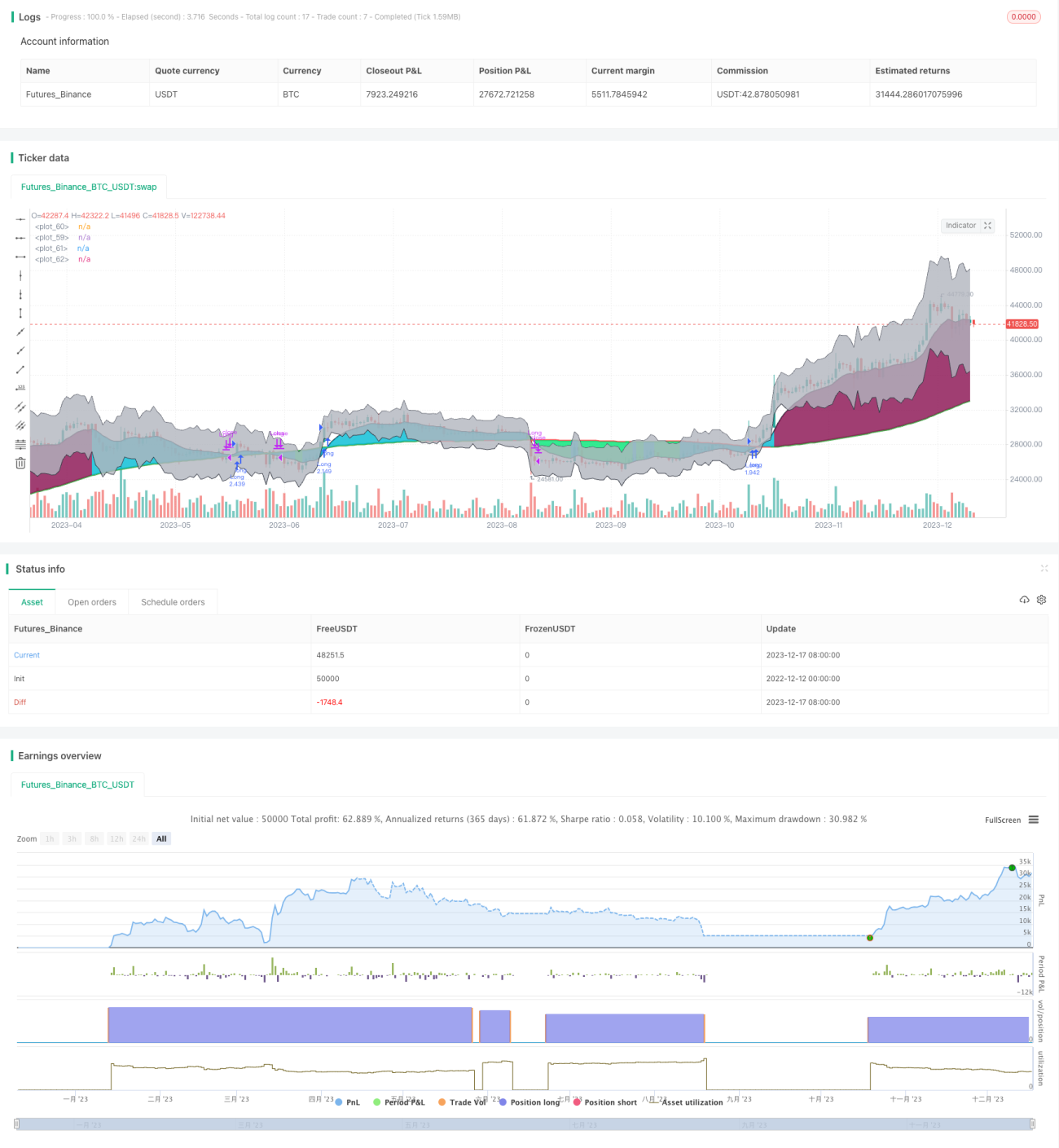Click the cloud download icon in Status info
This screenshot has width=1059, height=1148.
click(1024, 600)
